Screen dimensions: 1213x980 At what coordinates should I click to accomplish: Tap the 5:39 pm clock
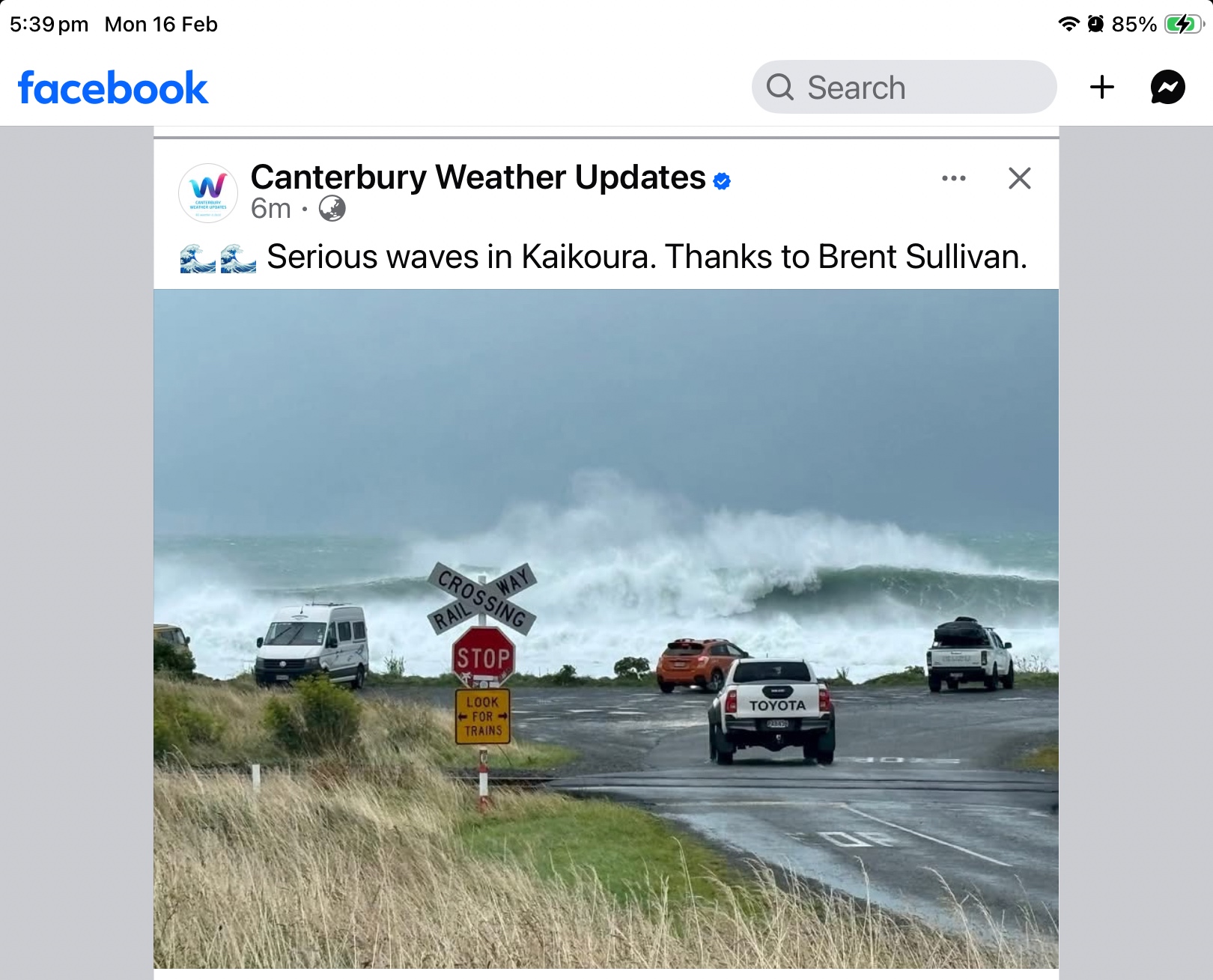click(x=49, y=25)
